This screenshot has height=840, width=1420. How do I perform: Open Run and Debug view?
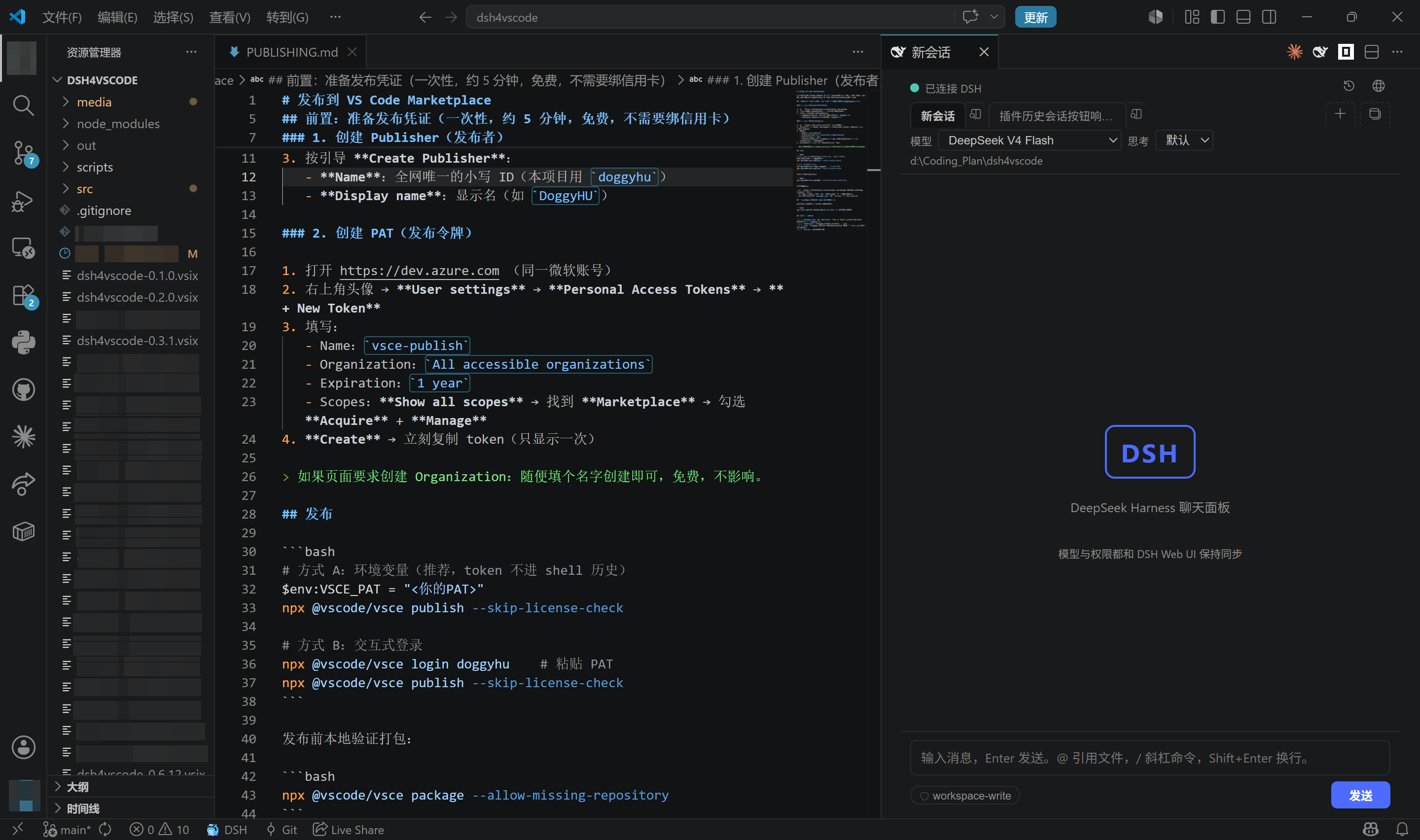coord(23,201)
